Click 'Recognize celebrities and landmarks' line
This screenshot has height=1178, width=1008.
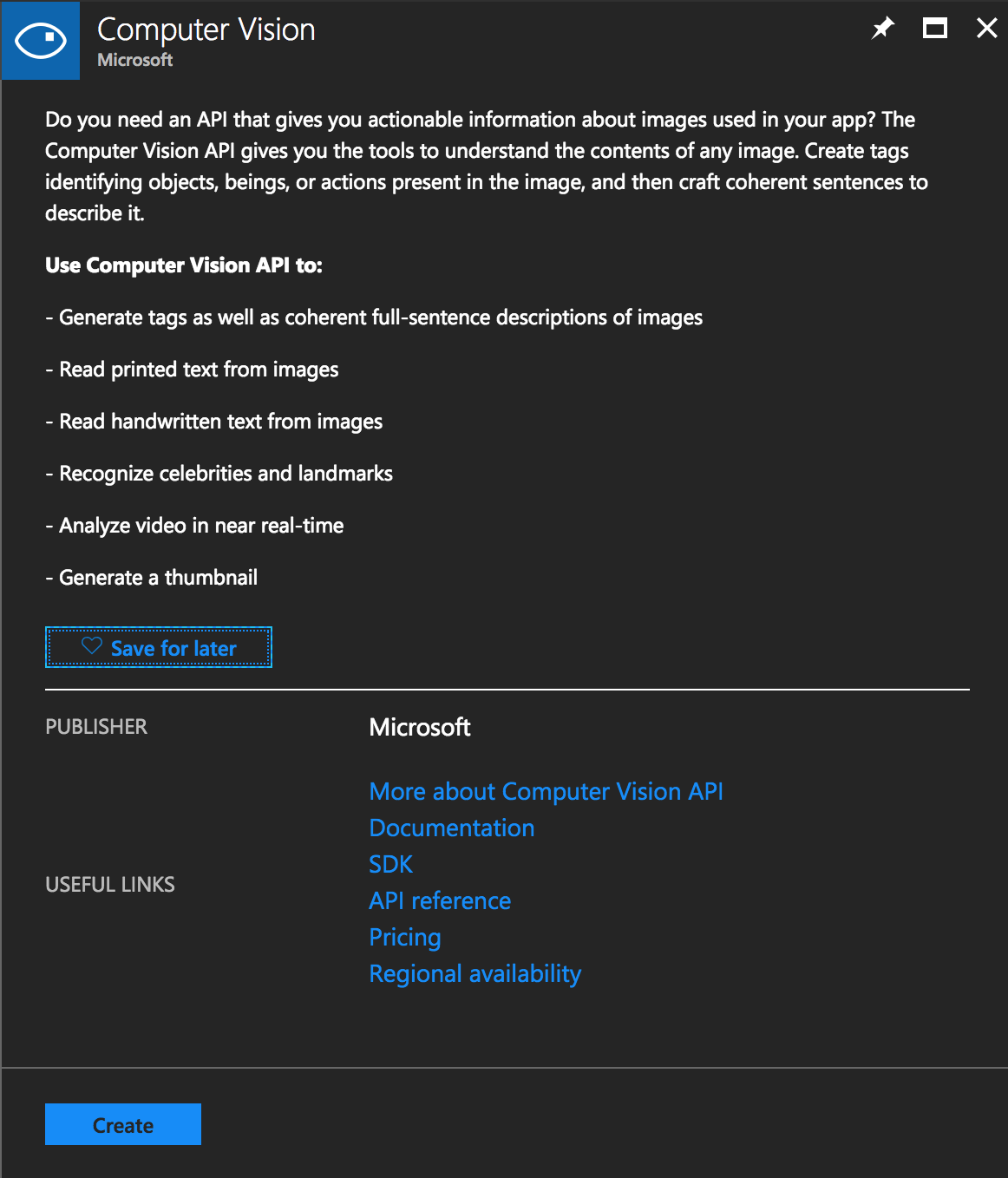coord(219,474)
